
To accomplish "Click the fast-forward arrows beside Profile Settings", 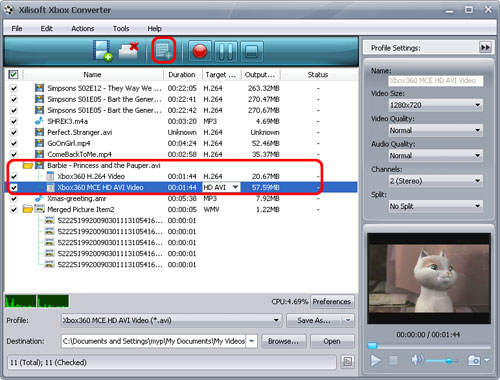I will pyautogui.click(x=485, y=48).
